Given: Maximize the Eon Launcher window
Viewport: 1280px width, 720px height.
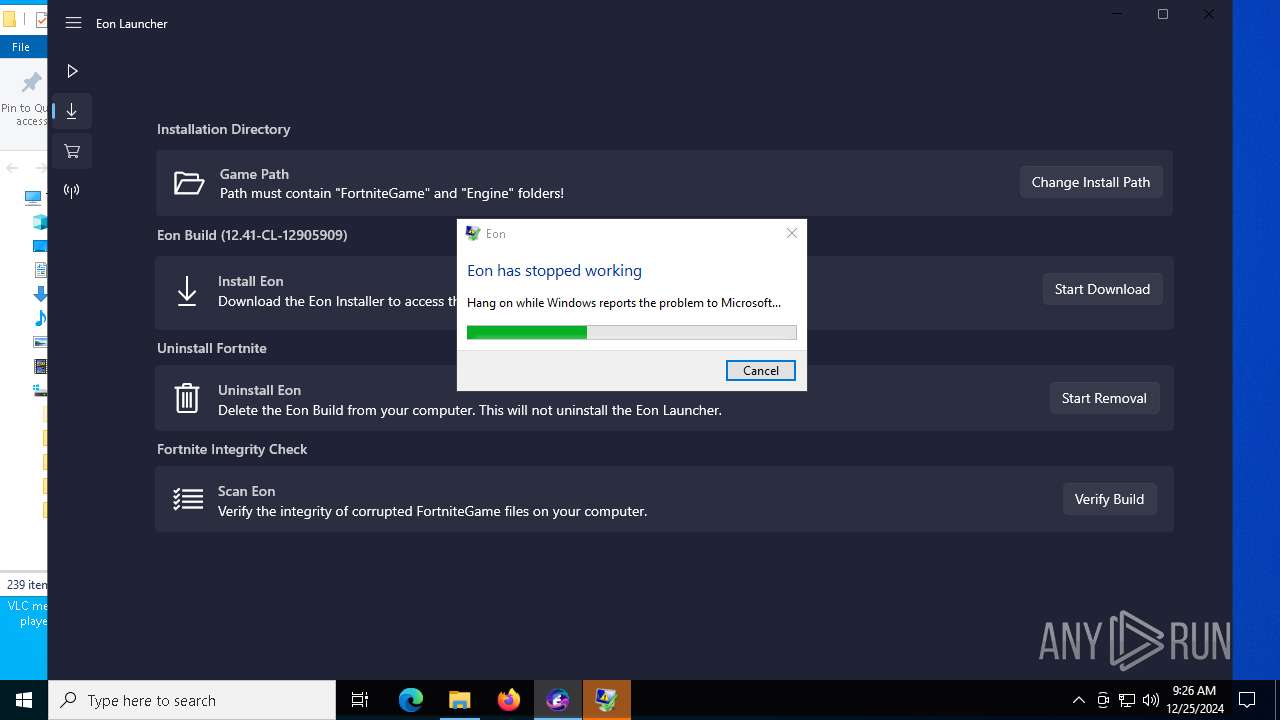Looking at the screenshot, I should tap(1163, 14).
